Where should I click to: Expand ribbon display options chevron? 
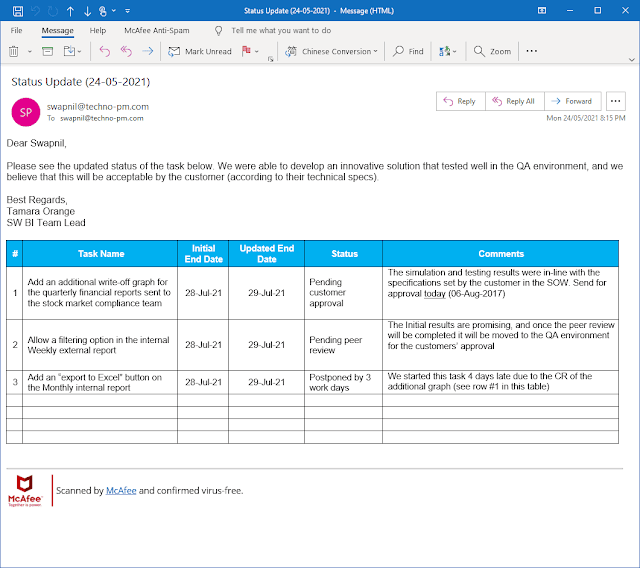[632, 60]
